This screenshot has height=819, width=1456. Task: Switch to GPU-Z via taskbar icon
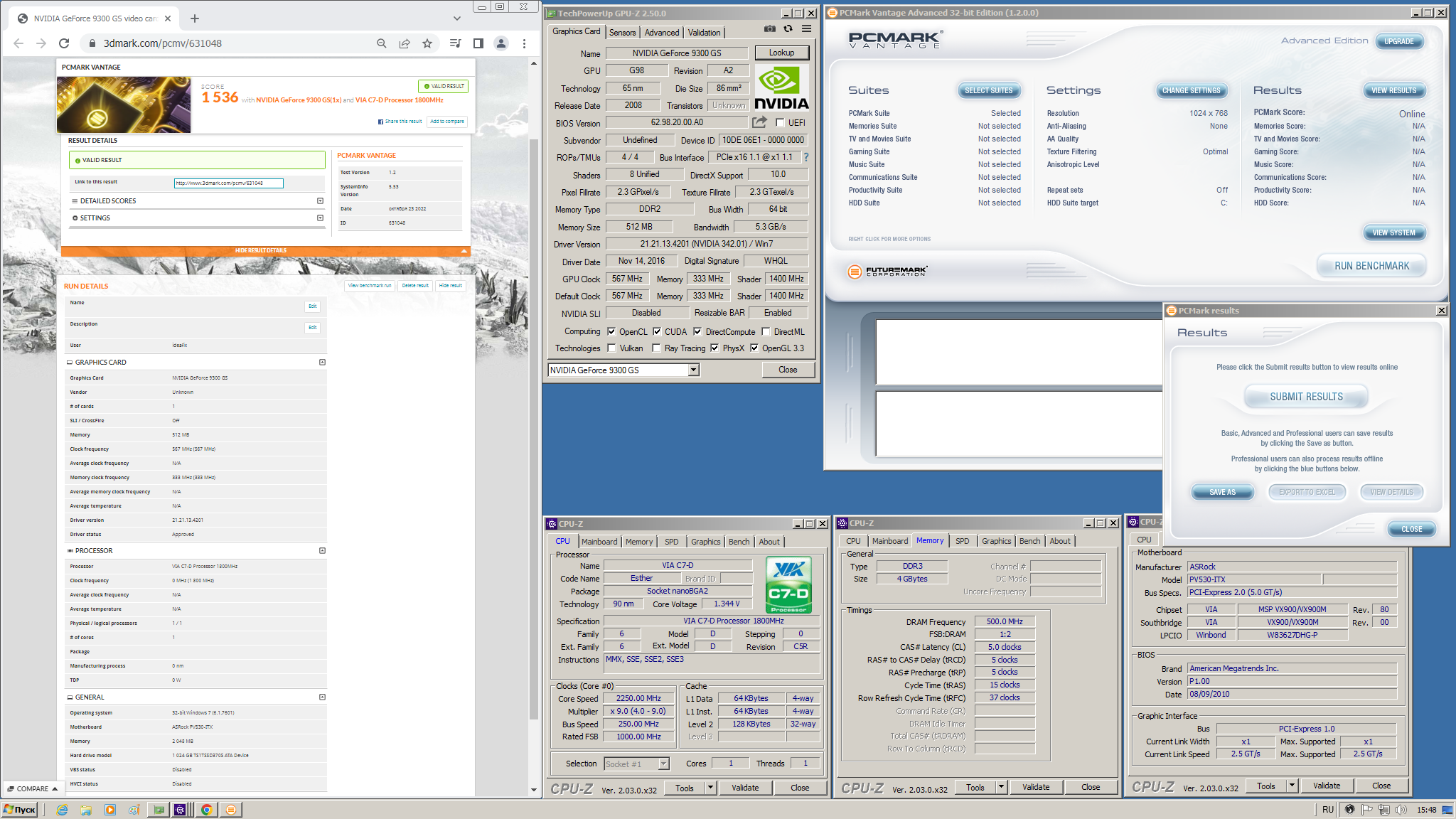159,810
